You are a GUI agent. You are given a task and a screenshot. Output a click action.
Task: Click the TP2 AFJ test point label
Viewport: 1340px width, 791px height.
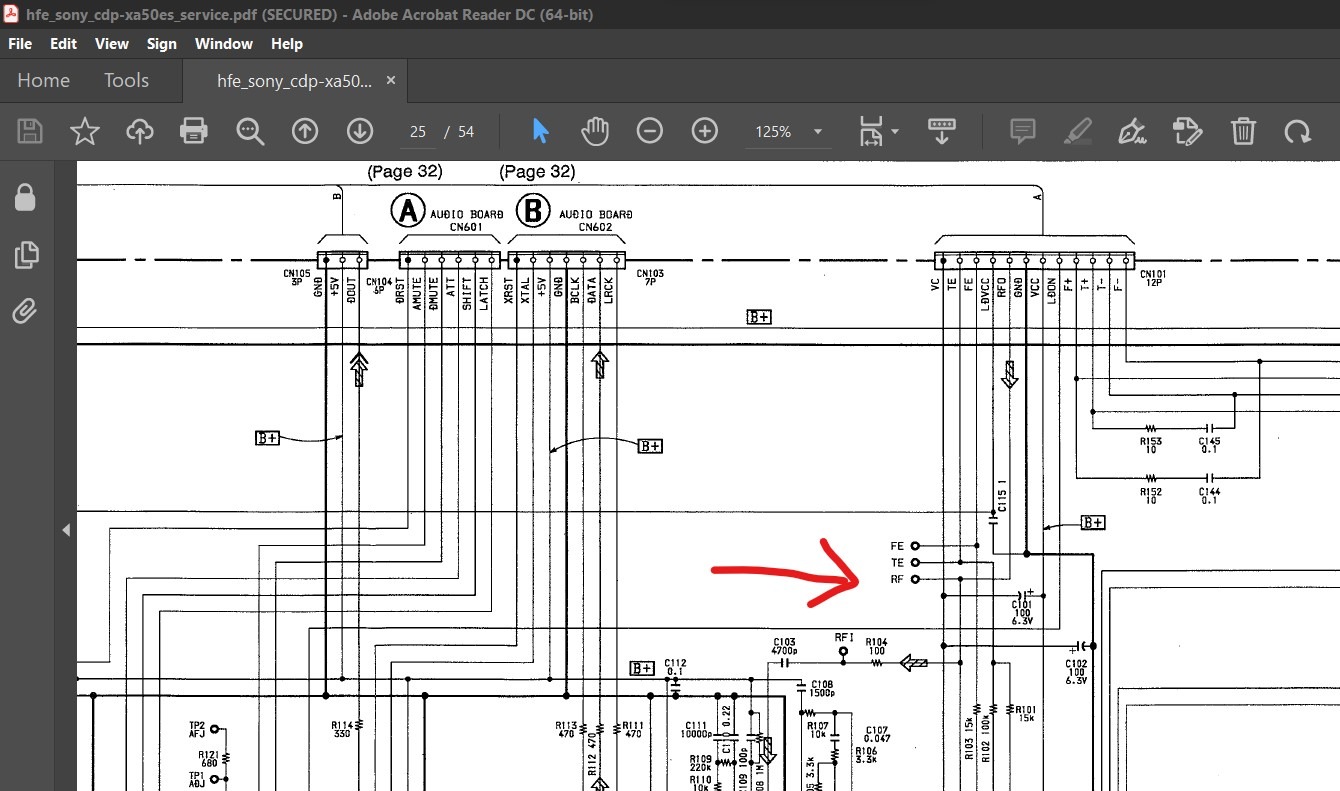pyautogui.click(x=197, y=730)
